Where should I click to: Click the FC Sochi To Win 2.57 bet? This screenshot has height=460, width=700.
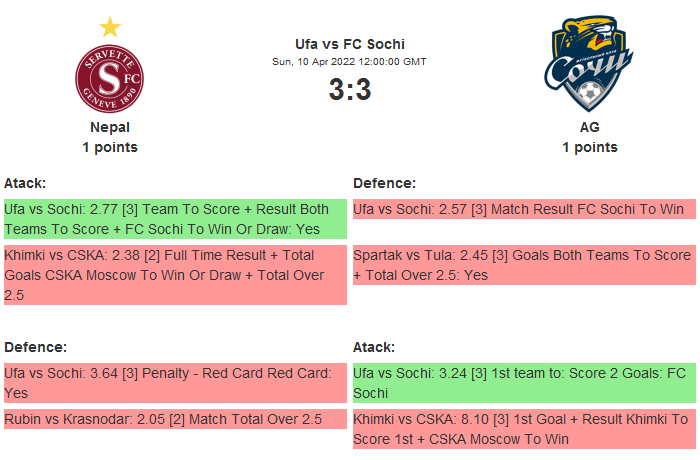[x=524, y=209]
